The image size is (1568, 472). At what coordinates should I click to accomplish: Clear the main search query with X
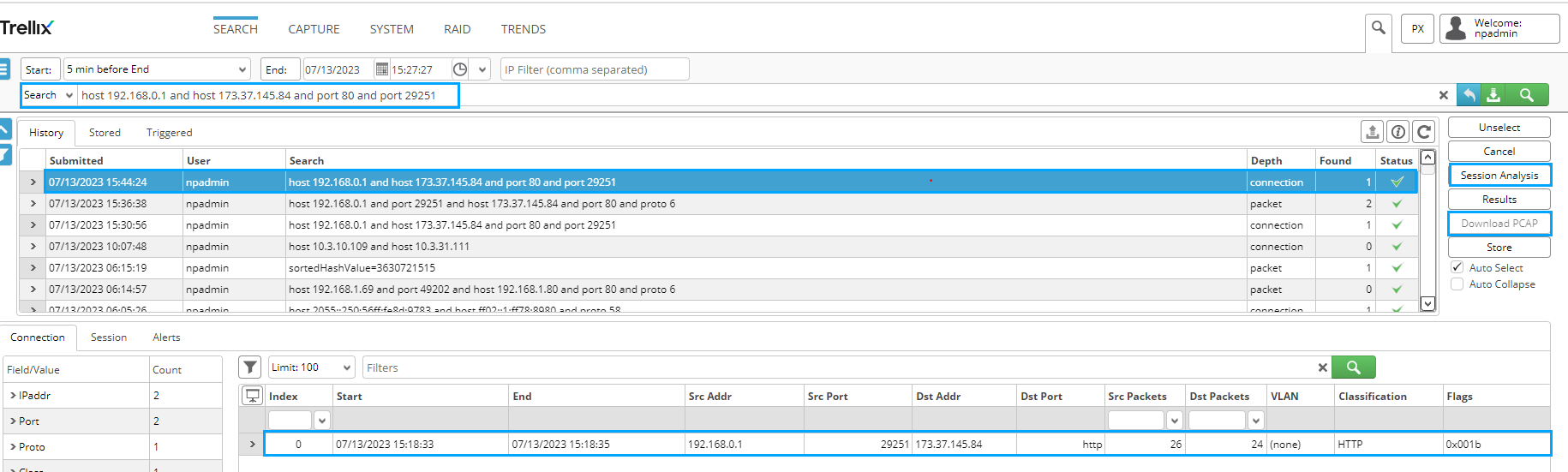point(1443,95)
